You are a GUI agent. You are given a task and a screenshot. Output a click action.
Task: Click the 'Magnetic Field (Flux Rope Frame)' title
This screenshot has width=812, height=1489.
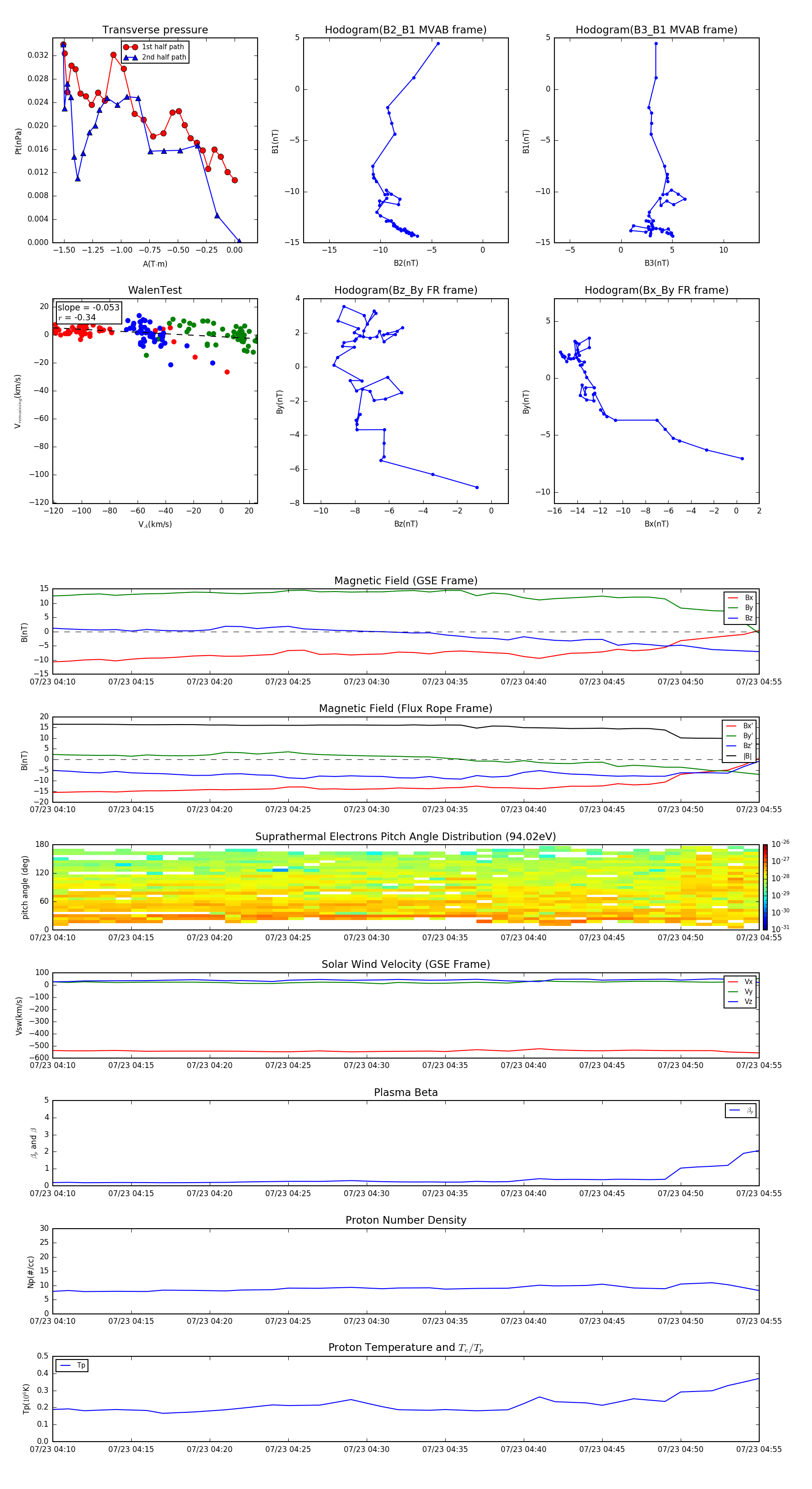[406, 709]
